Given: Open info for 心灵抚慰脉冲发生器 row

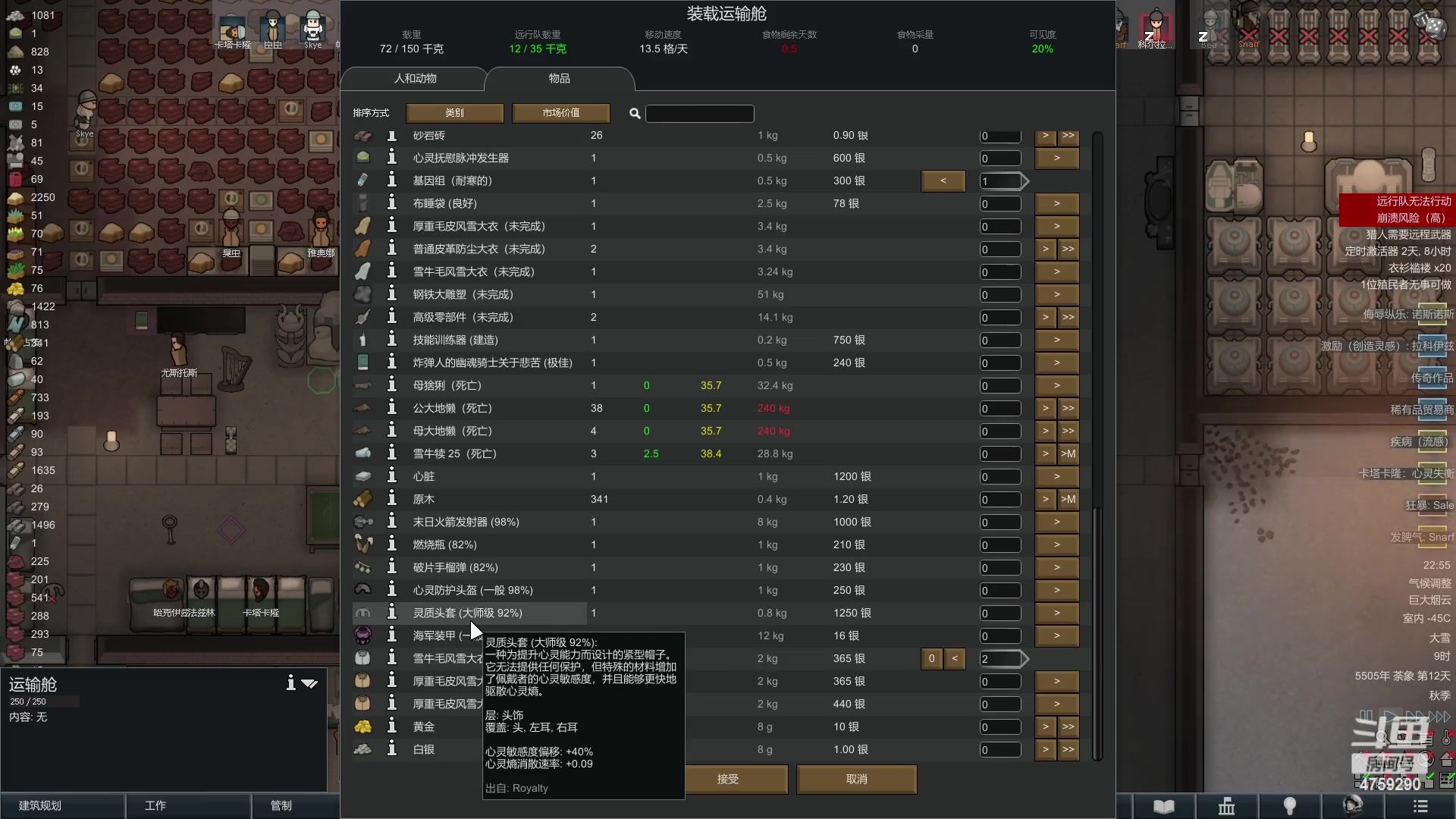Looking at the screenshot, I should 391,158.
